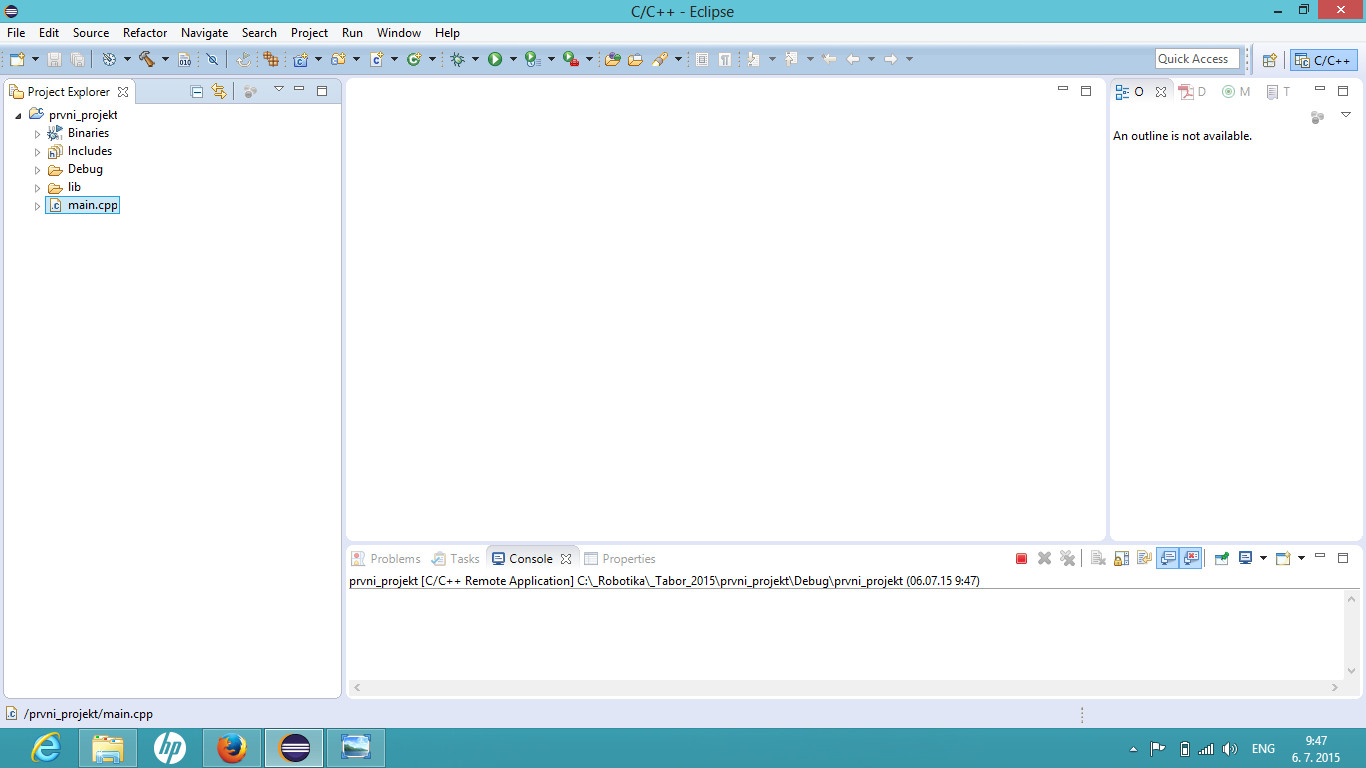Viewport: 1366px width, 768px height.
Task: Expand the Debug folder in project tree
Action: 38,170
